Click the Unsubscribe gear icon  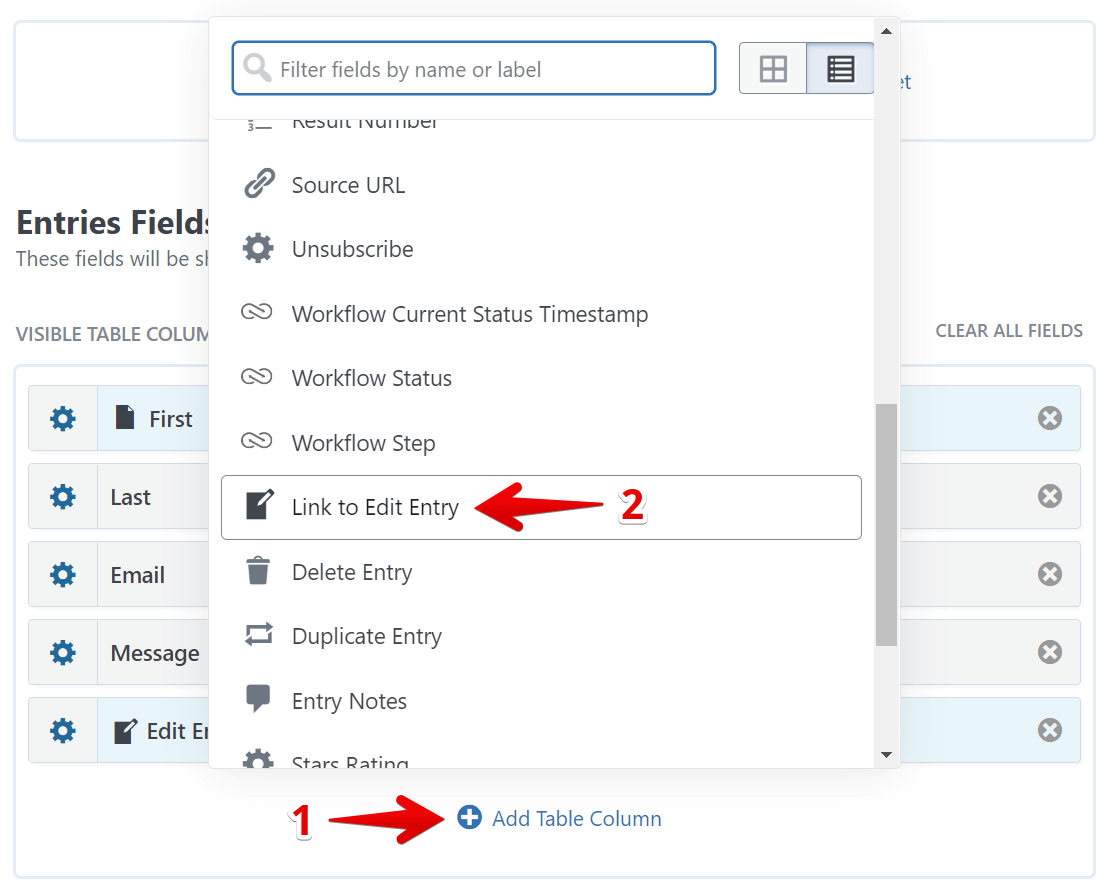coord(258,249)
